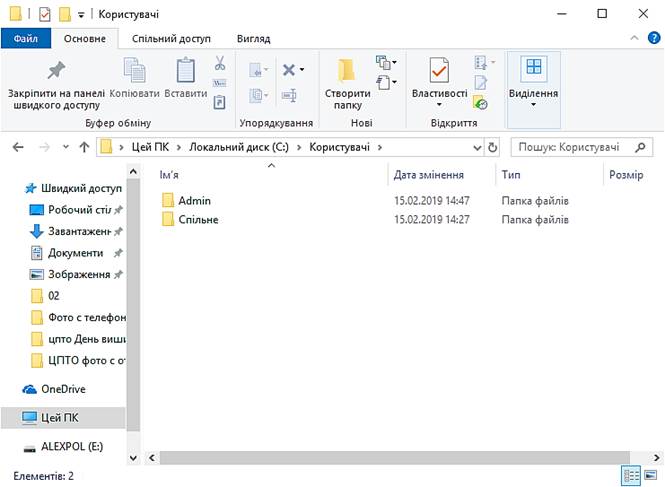The image size is (665, 487).
Task: Open the Виділення dropdown arrow
Action: click(x=534, y=105)
